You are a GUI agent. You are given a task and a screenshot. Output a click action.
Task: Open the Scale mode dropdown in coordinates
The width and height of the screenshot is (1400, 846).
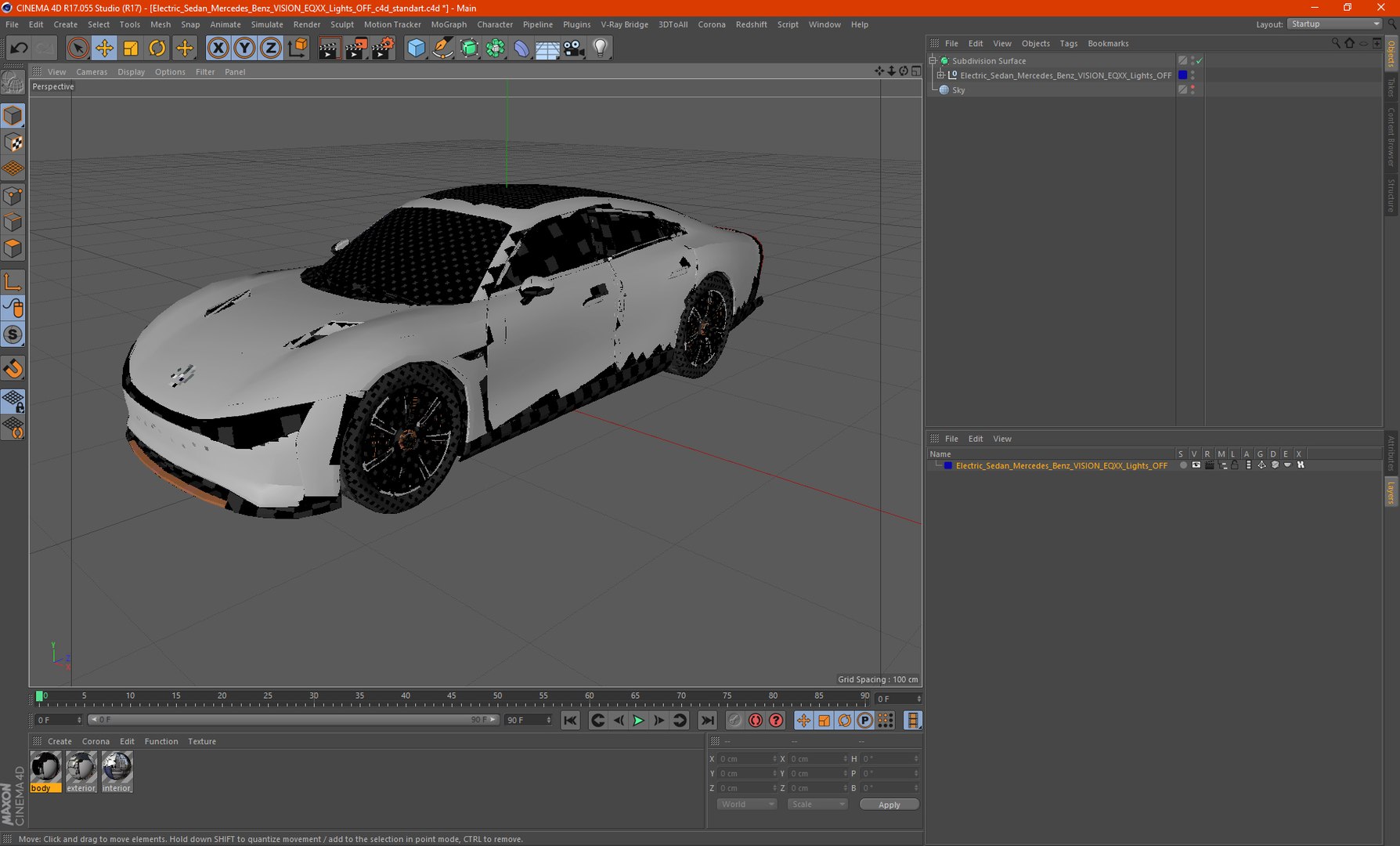pyautogui.click(x=817, y=804)
